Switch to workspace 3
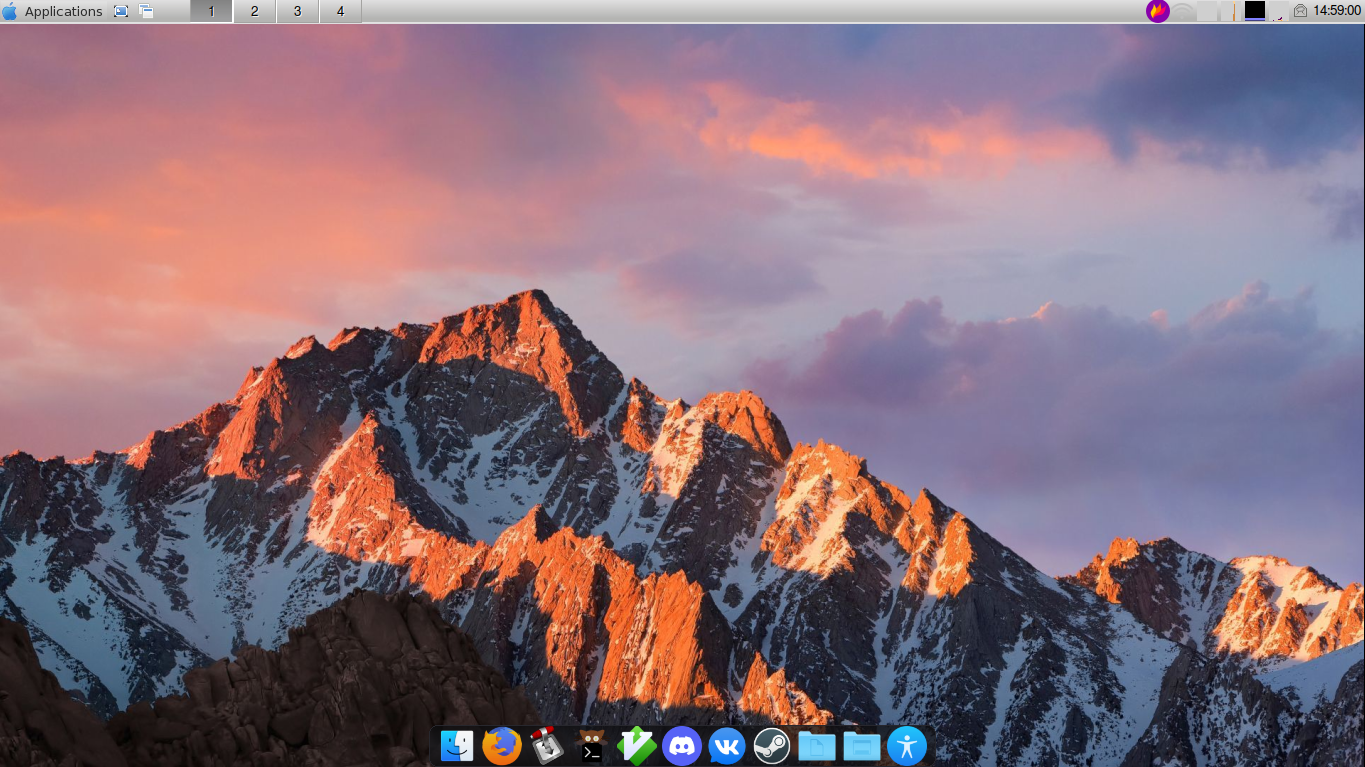The width and height of the screenshot is (1365, 767). (297, 11)
